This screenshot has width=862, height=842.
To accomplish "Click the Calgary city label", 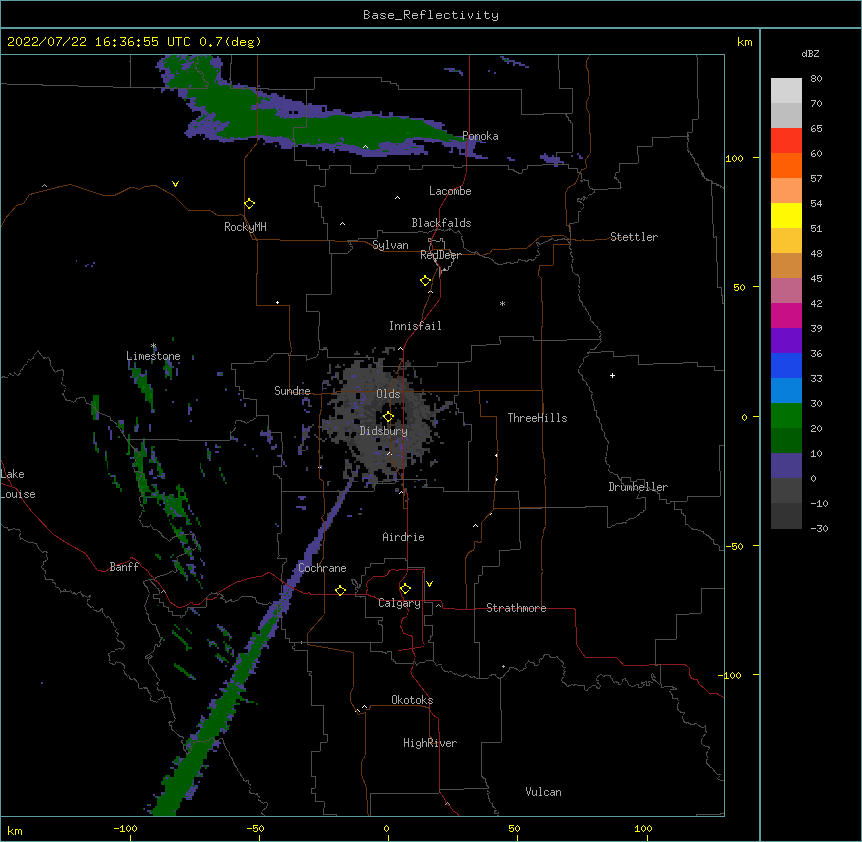I will pyautogui.click(x=399, y=603).
